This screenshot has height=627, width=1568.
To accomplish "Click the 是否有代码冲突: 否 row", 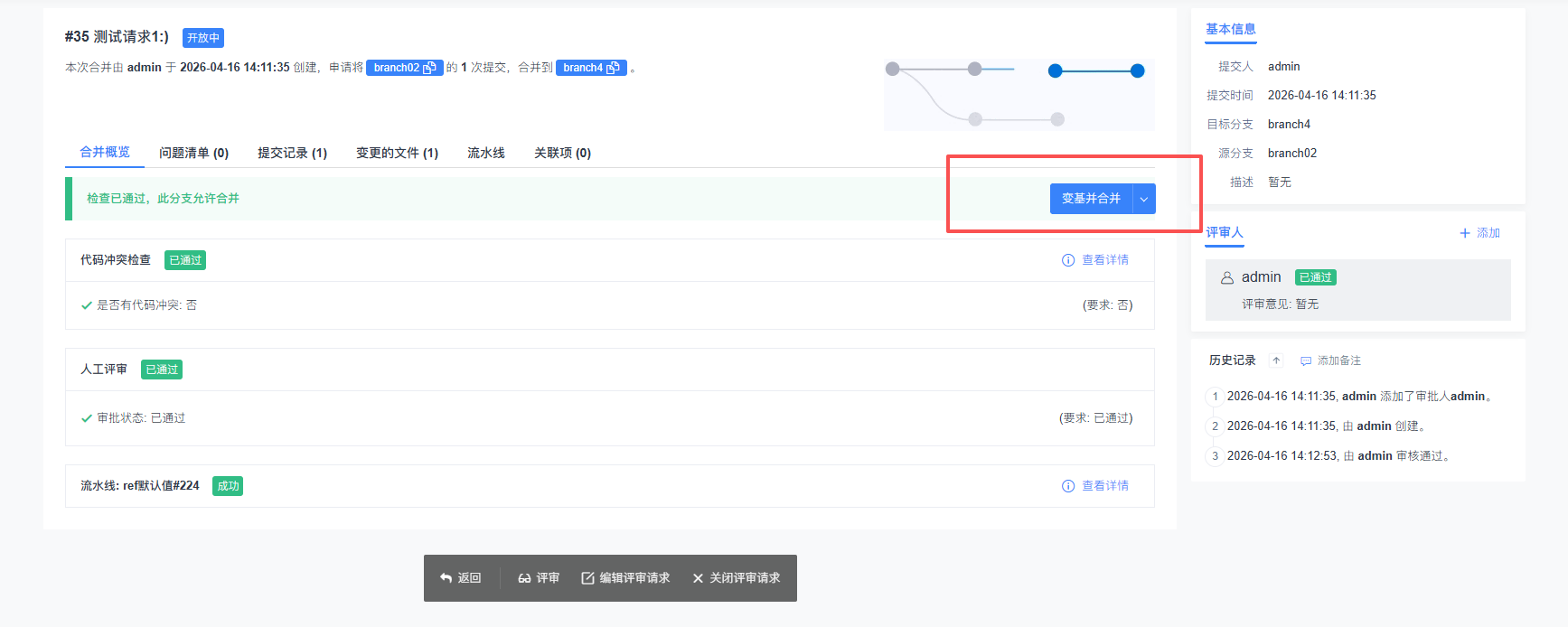I will [x=609, y=305].
